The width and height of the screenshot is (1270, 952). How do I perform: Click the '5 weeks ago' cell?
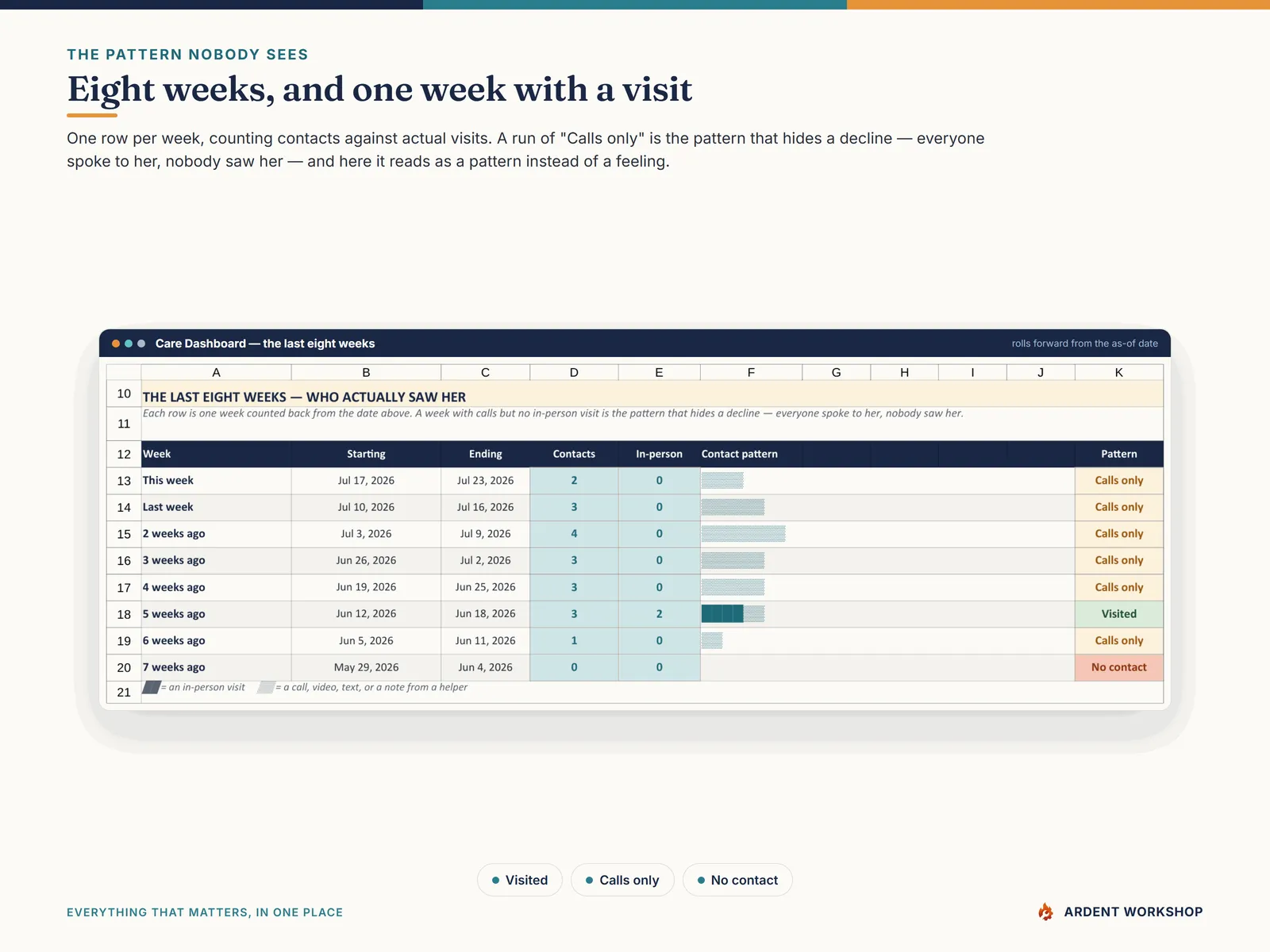pyautogui.click(x=216, y=614)
